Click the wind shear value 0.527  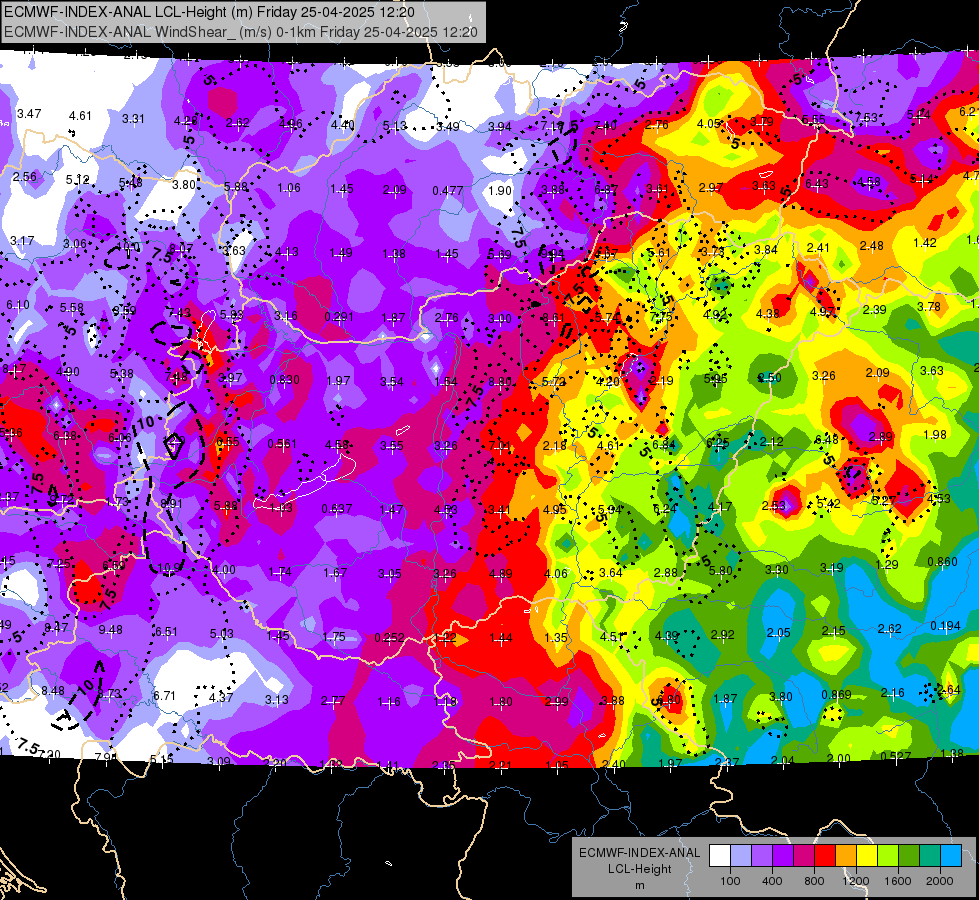[x=895, y=756]
